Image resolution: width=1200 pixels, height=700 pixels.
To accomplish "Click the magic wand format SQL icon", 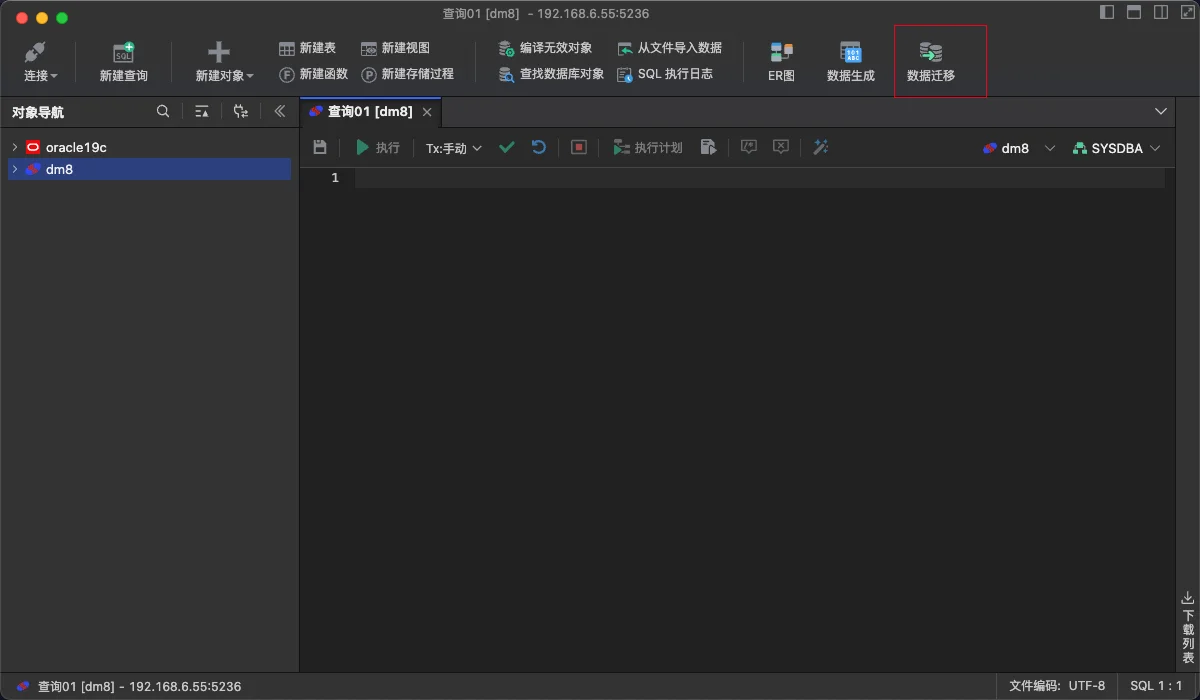I will pos(821,147).
